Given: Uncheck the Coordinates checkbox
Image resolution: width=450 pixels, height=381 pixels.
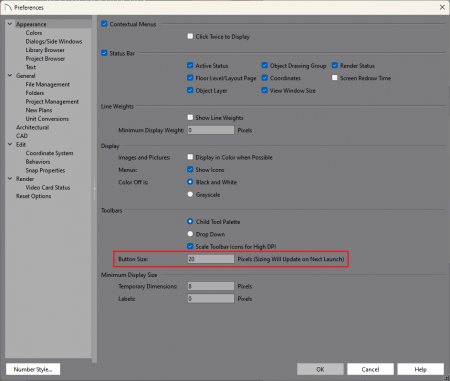Looking at the screenshot, I should (265, 78).
